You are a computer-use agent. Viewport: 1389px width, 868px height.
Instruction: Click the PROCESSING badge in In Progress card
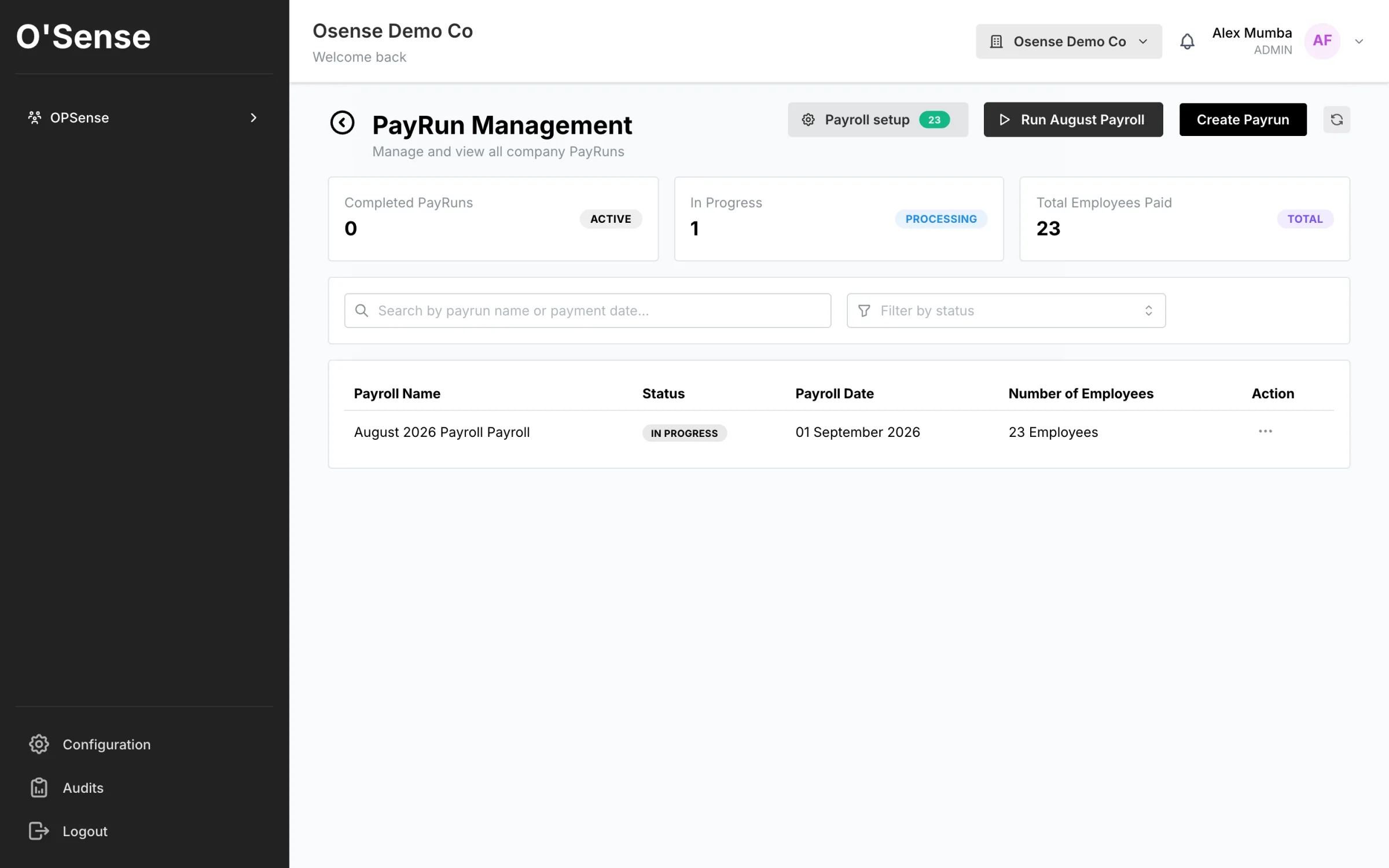click(x=940, y=219)
